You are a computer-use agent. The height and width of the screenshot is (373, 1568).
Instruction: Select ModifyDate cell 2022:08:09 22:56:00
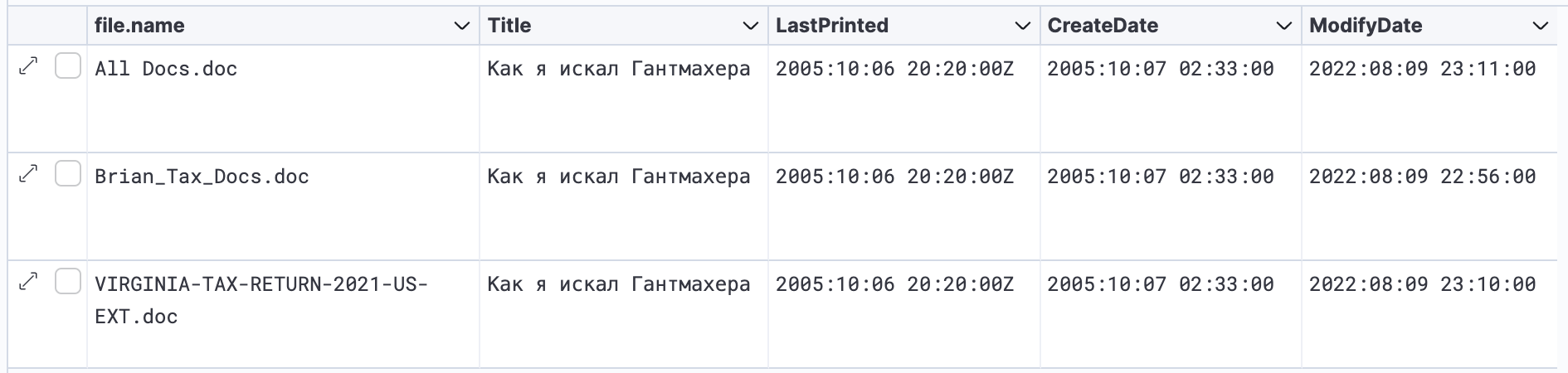click(1422, 177)
